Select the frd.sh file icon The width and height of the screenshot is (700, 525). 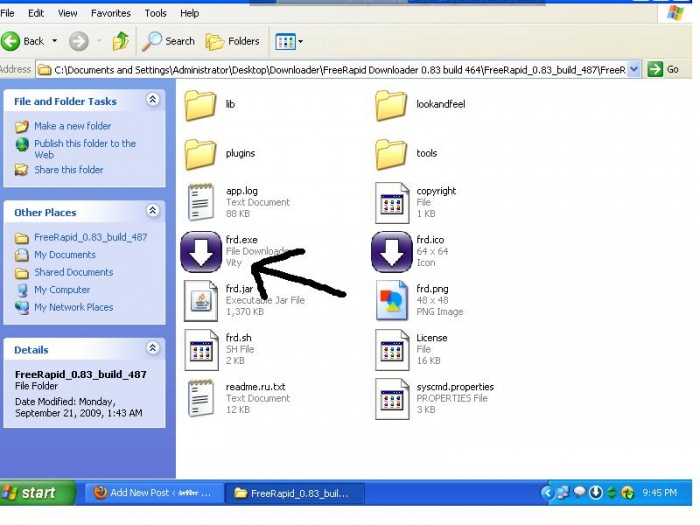pyautogui.click(x=201, y=350)
